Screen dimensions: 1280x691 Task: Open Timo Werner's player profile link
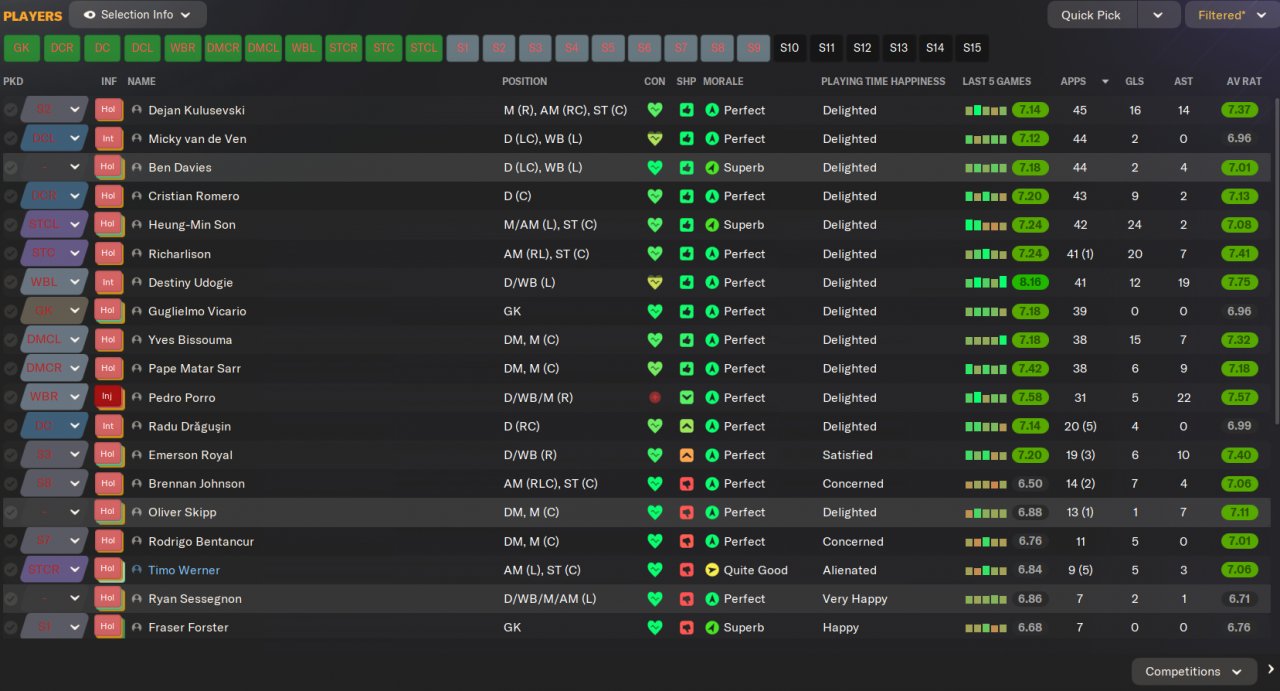coord(184,570)
